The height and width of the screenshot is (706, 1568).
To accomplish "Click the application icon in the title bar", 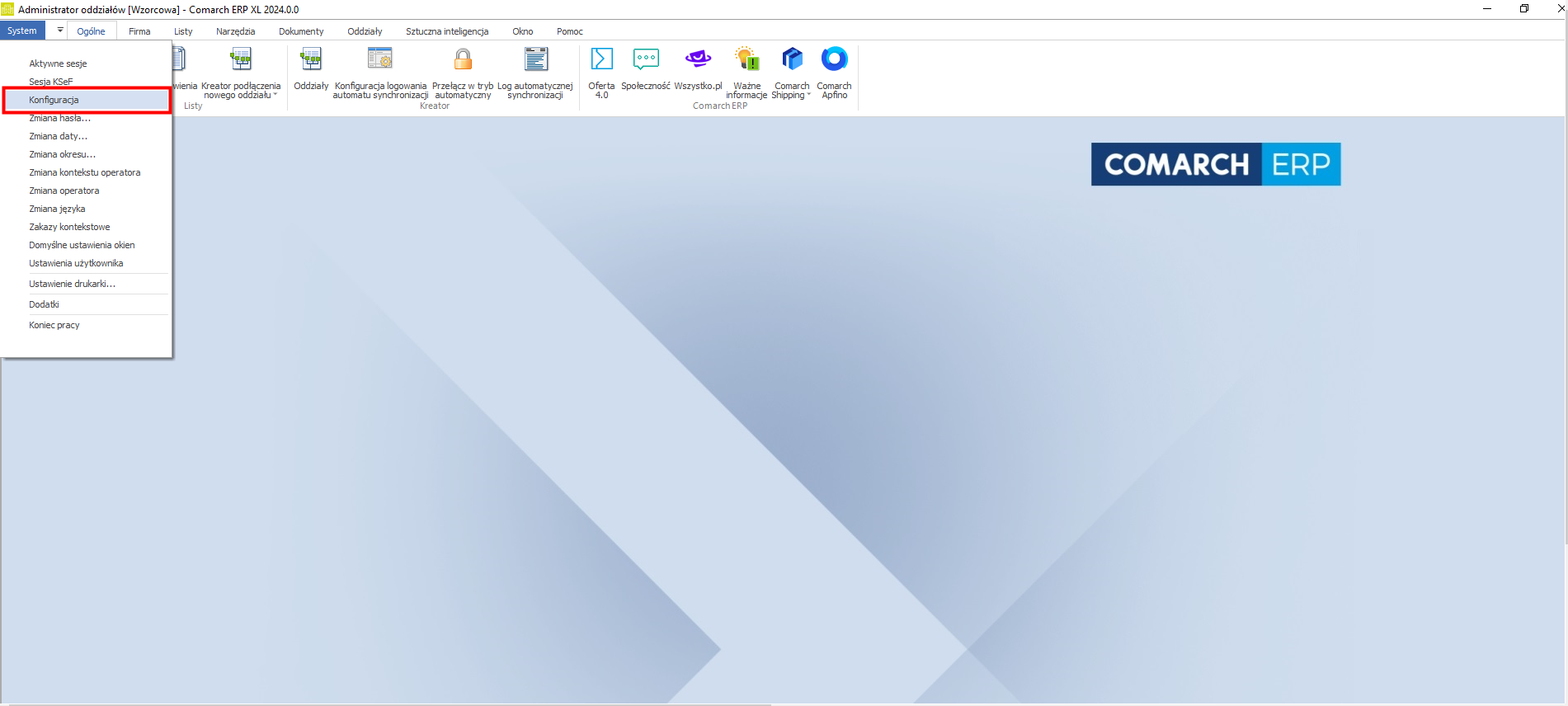I will point(7,9).
